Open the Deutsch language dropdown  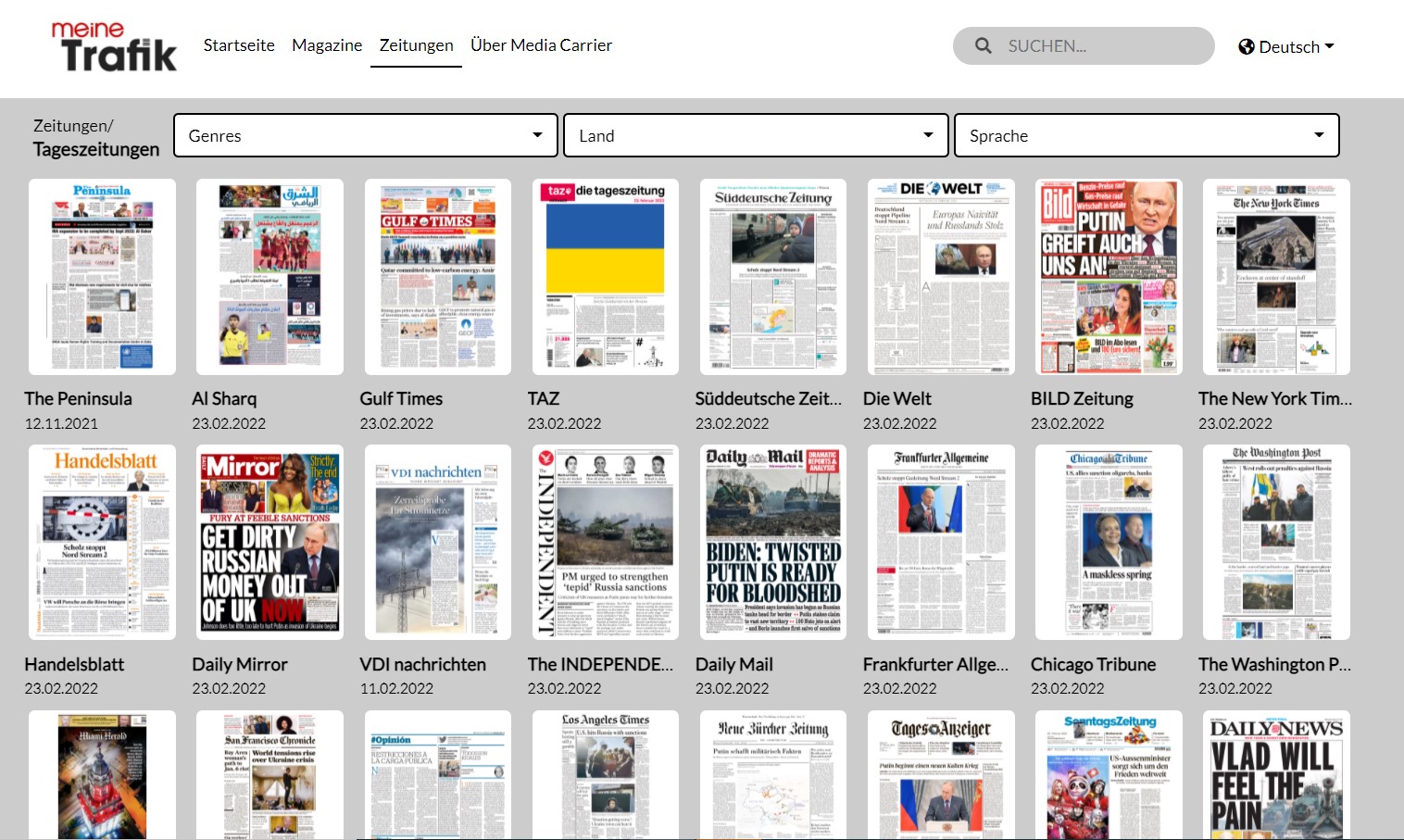(x=1287, y=46)
